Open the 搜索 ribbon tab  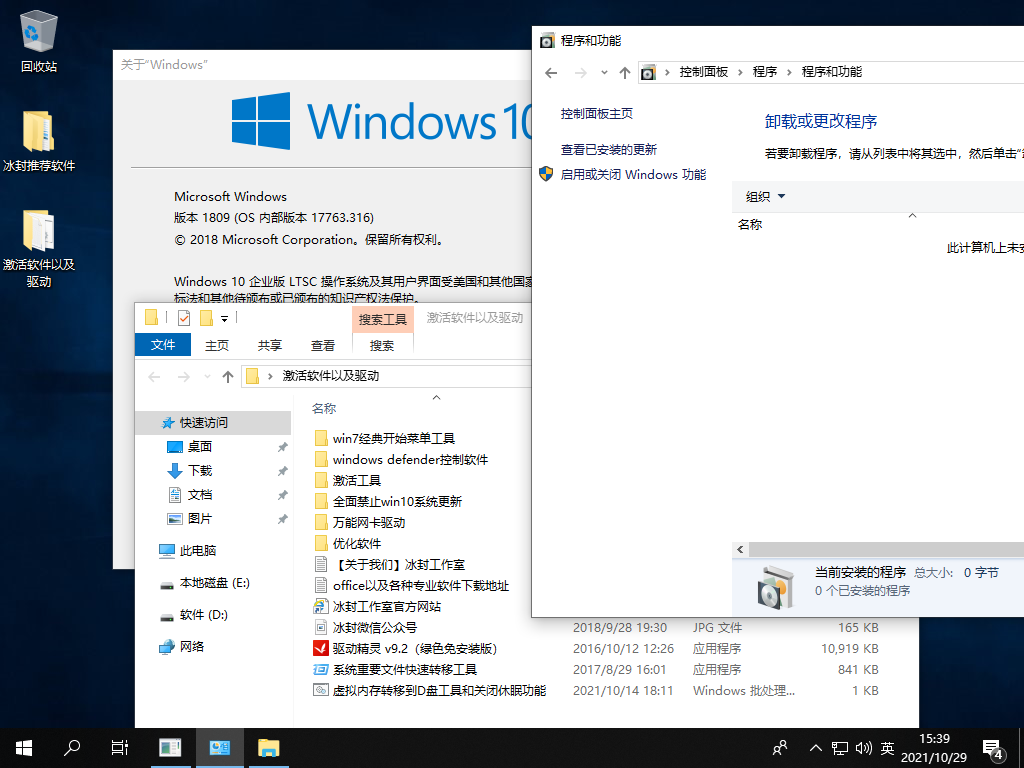[382, 345]
